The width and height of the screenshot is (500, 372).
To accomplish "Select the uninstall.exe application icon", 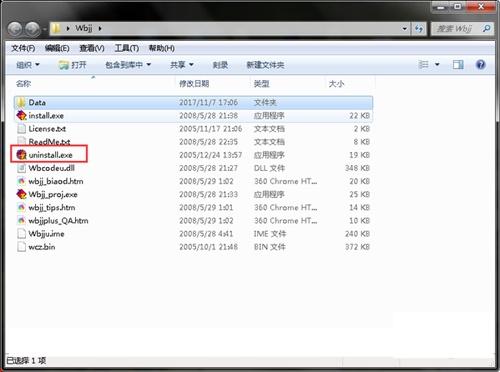I will (21, 155).
